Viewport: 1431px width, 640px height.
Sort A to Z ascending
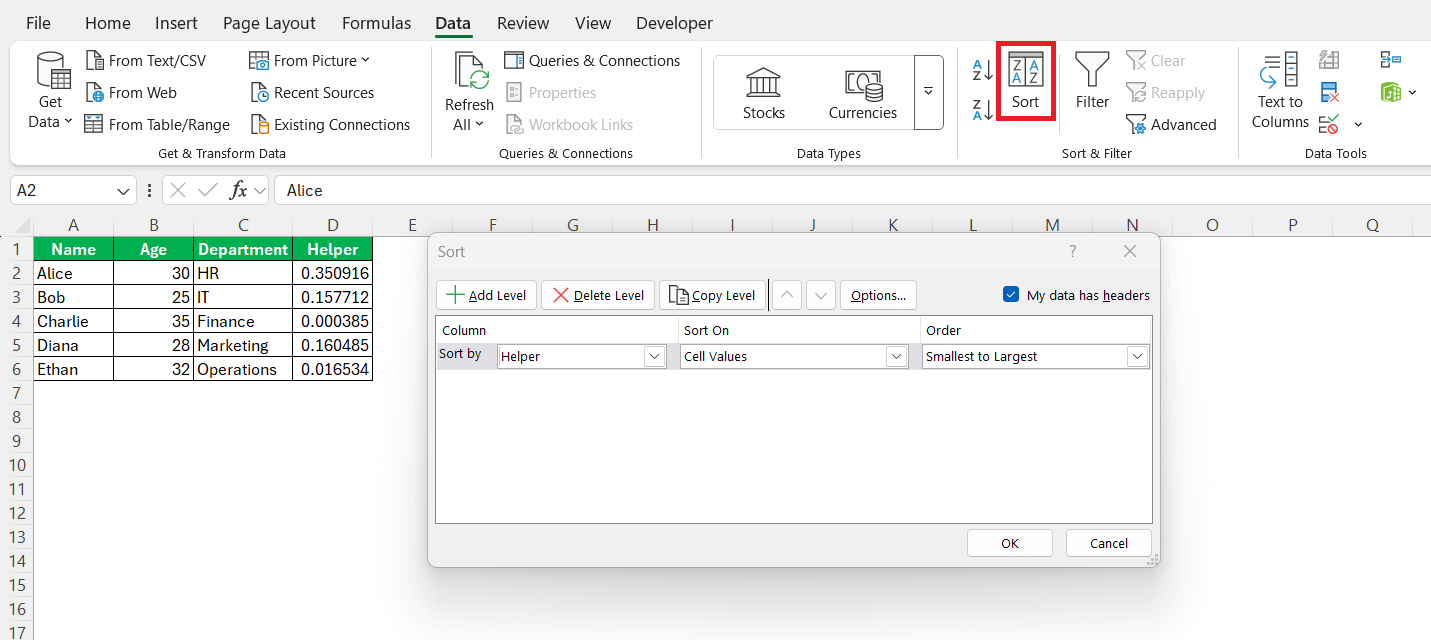982,71
